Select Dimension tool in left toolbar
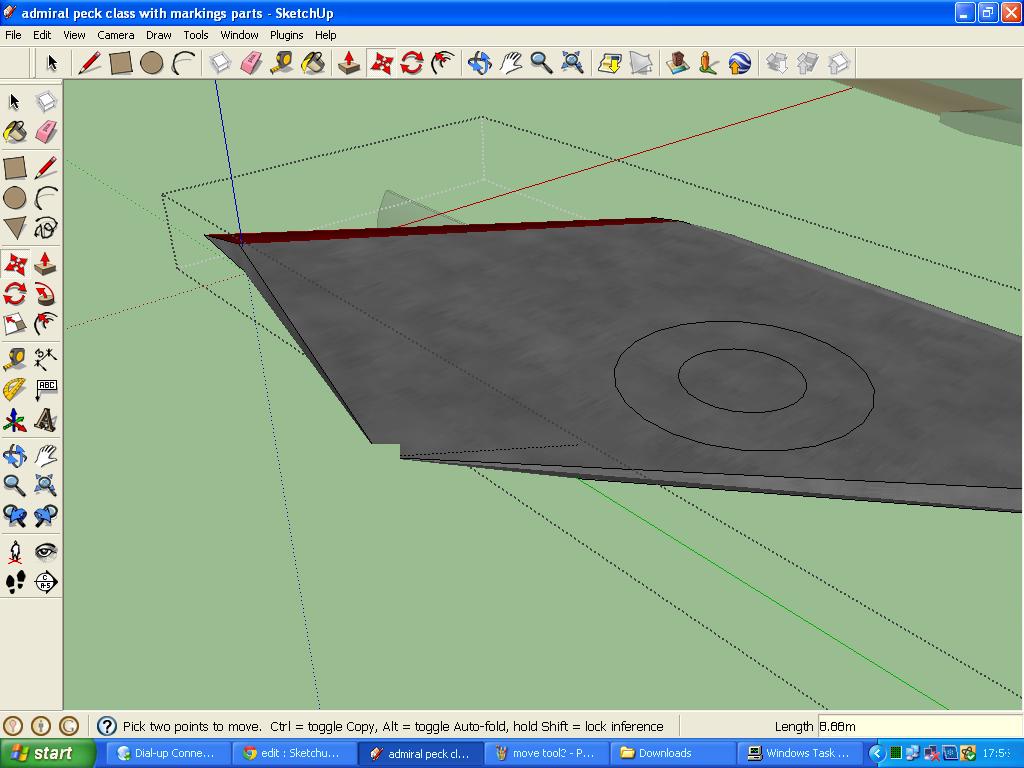The image size is (1024, 768). 46,359
